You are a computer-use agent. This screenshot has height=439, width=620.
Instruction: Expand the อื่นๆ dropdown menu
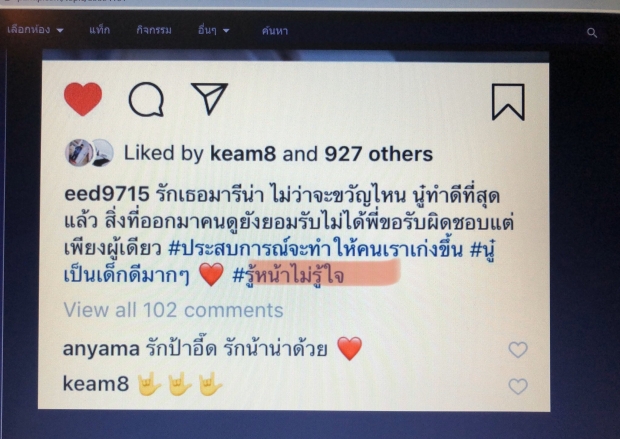(x=214, y=30)
